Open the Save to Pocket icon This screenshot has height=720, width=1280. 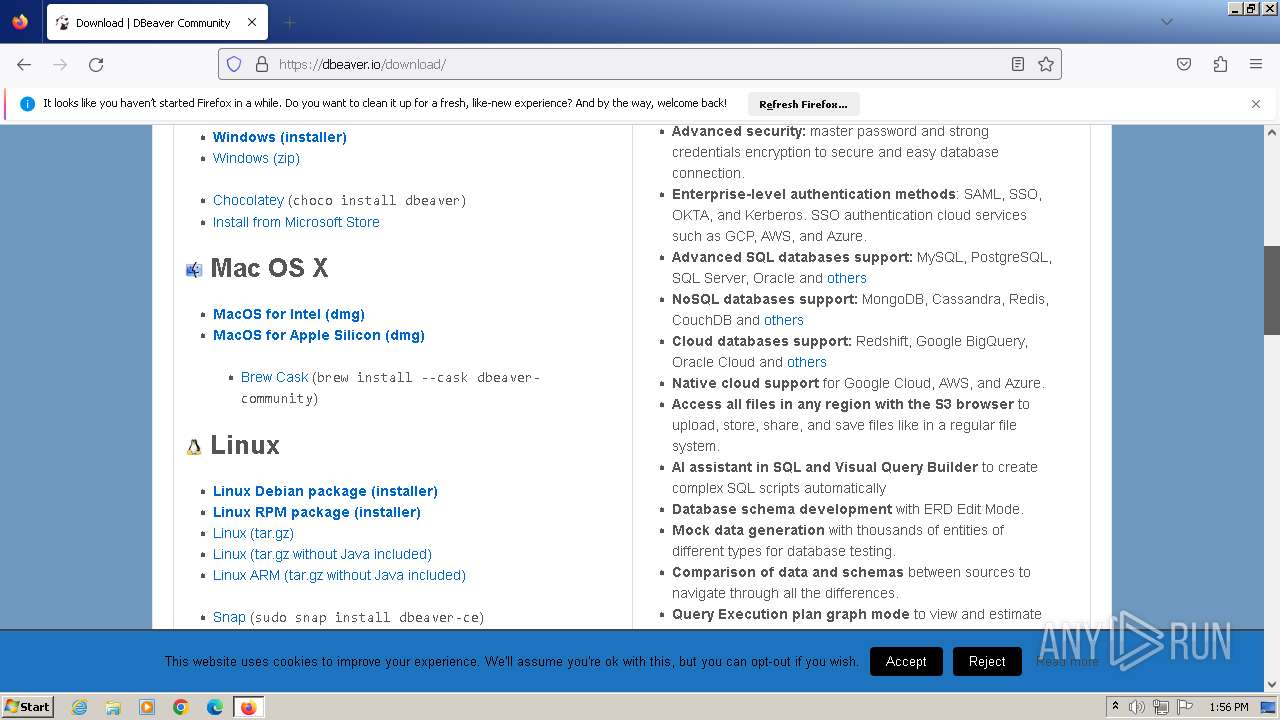point(1184,64)
